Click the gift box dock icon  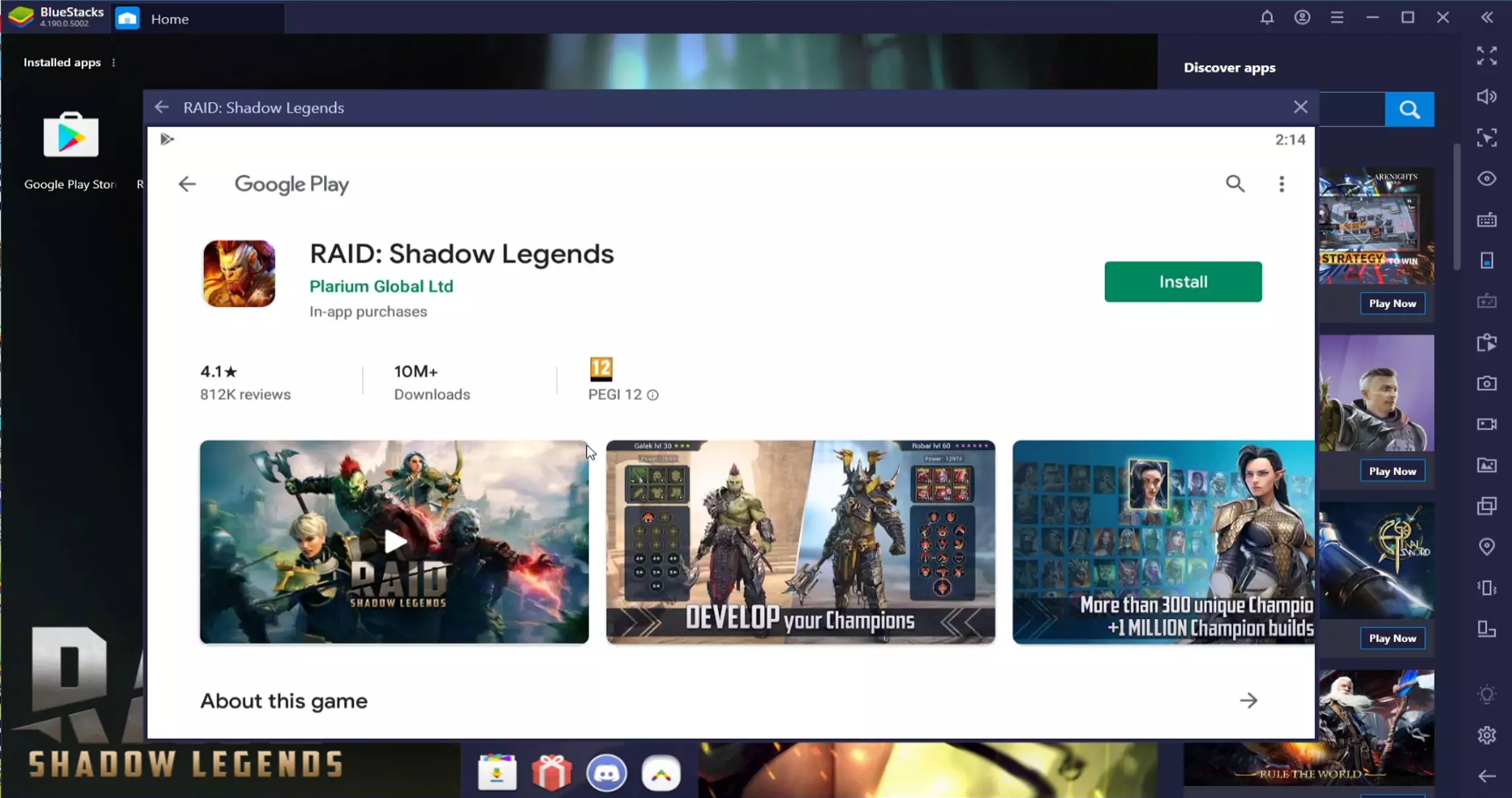[x=552, y=773]
